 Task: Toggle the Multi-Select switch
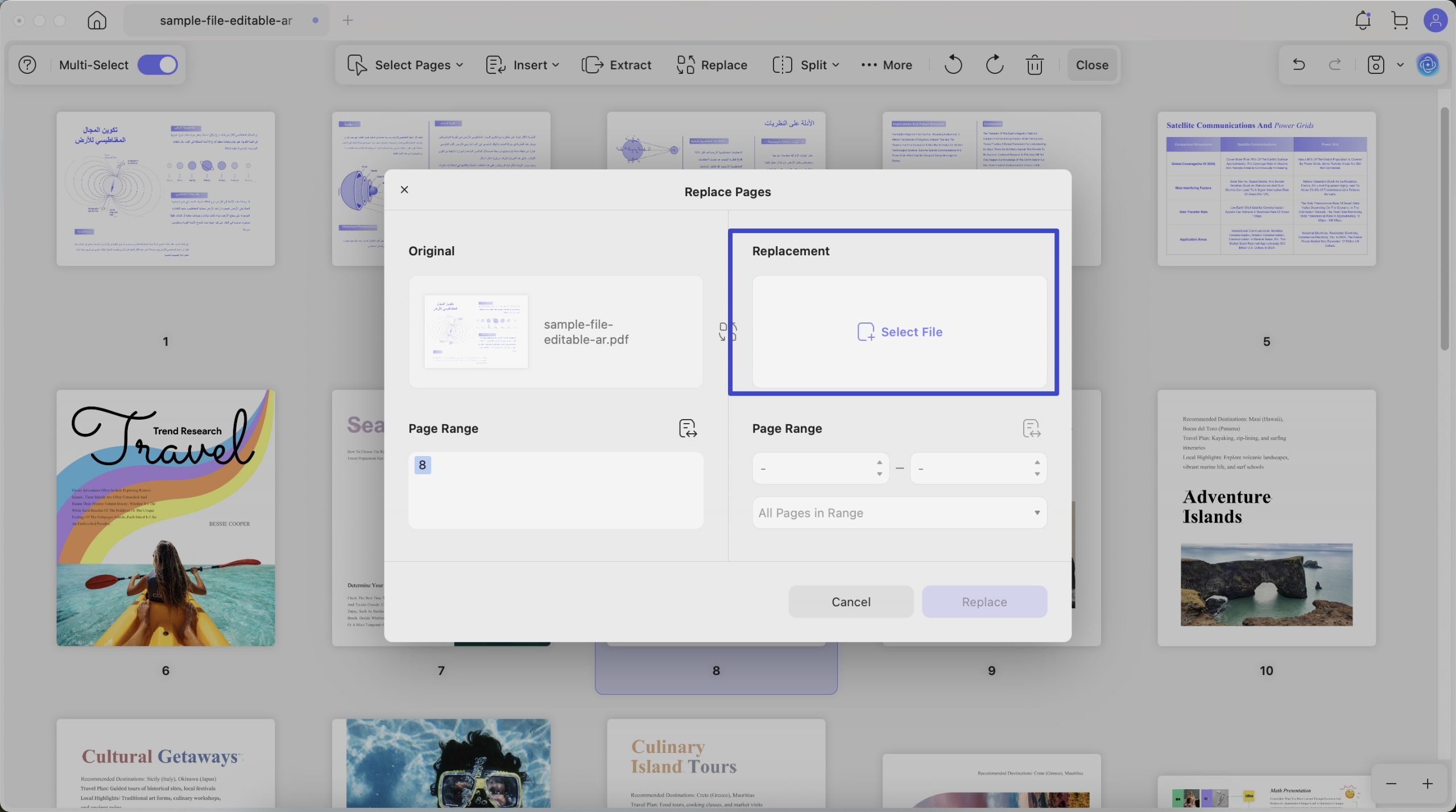pyautogui.click(x=158, y=65)
